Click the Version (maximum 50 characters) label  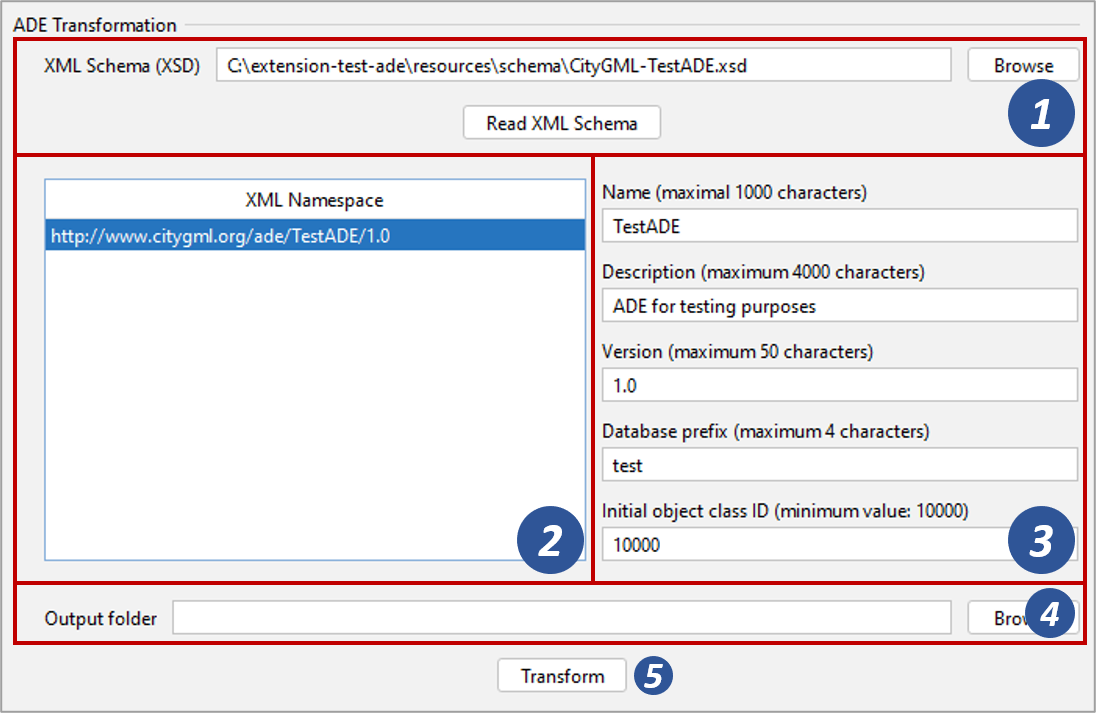(x=737, y=351)
